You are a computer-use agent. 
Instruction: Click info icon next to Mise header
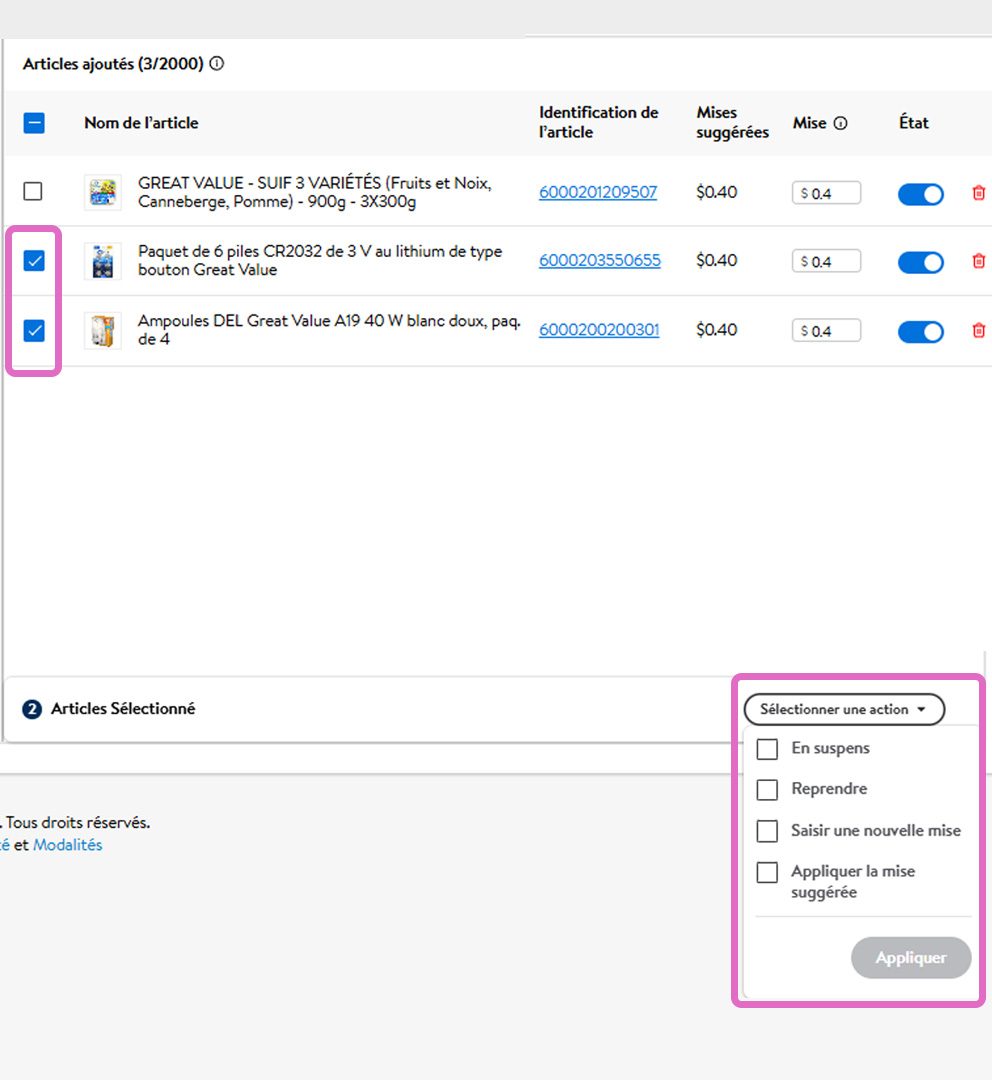click(840, 123)
